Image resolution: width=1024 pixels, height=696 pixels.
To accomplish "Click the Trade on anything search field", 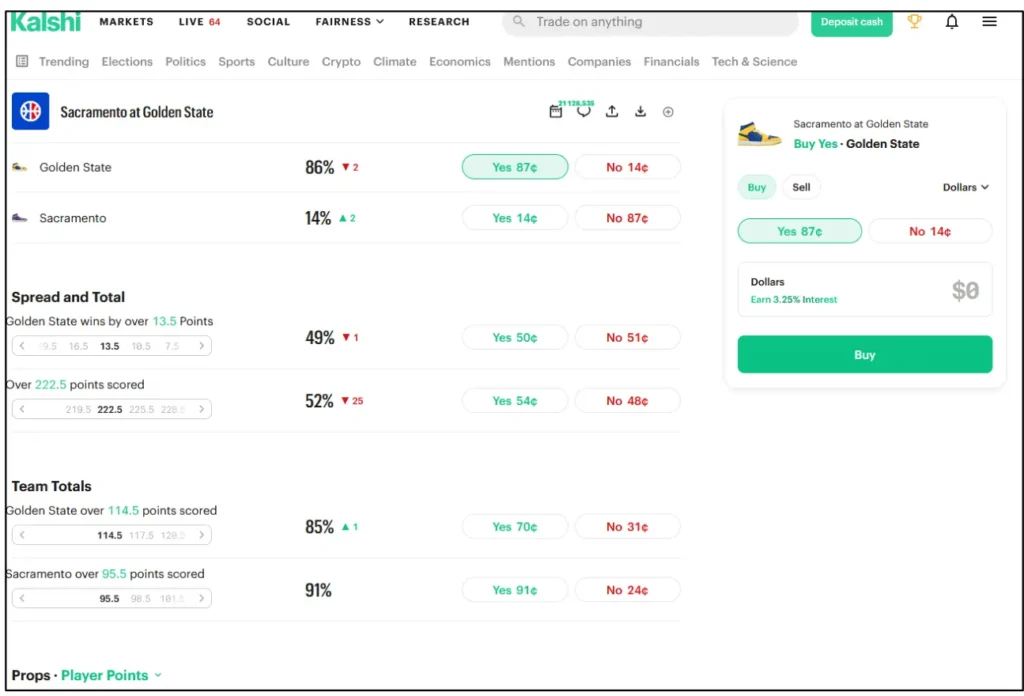I will (x=650, y=22).
